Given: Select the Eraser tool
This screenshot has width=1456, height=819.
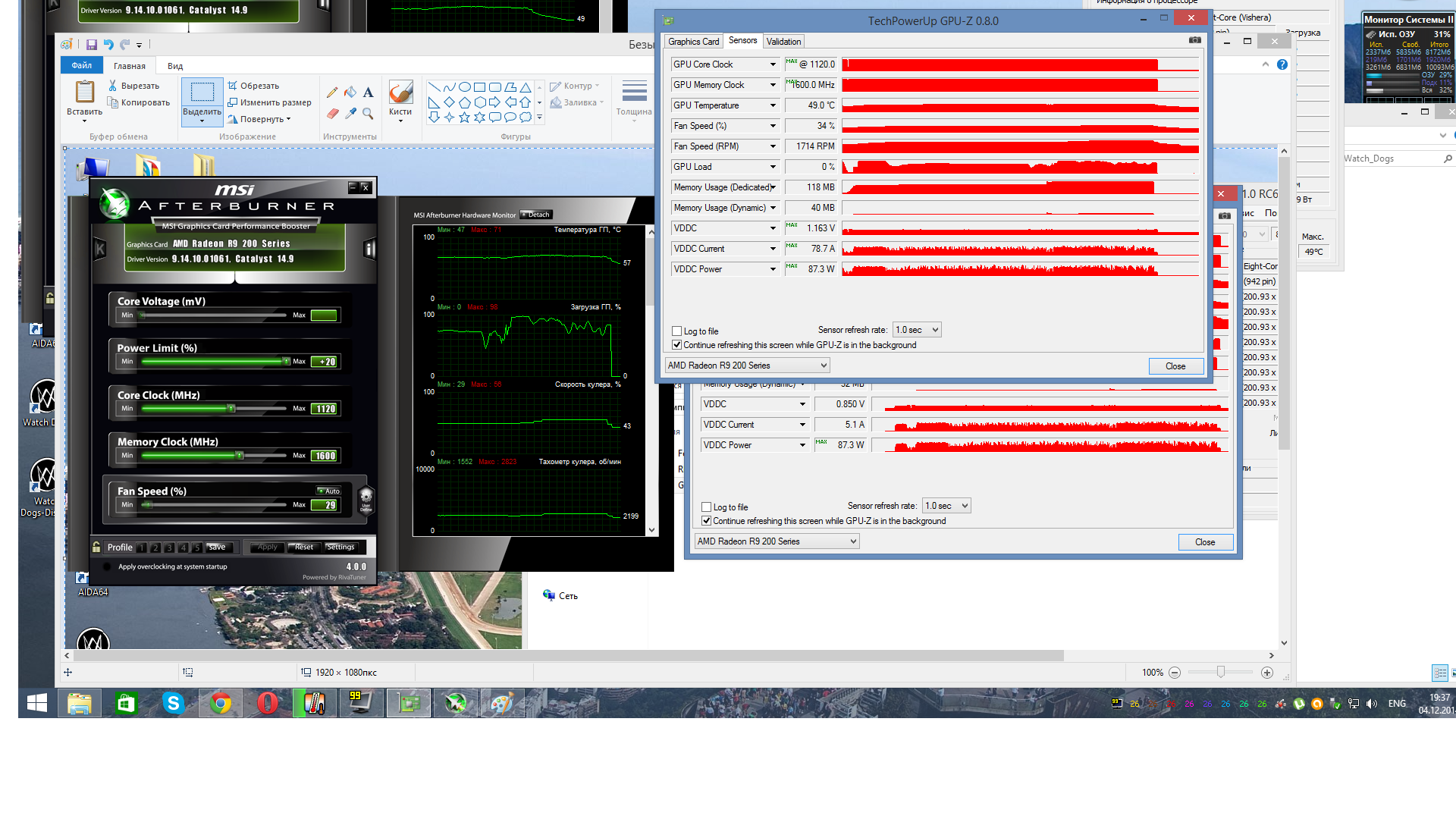Looking at the screenshot, I should pyautogui.click(x=332, y=114).
